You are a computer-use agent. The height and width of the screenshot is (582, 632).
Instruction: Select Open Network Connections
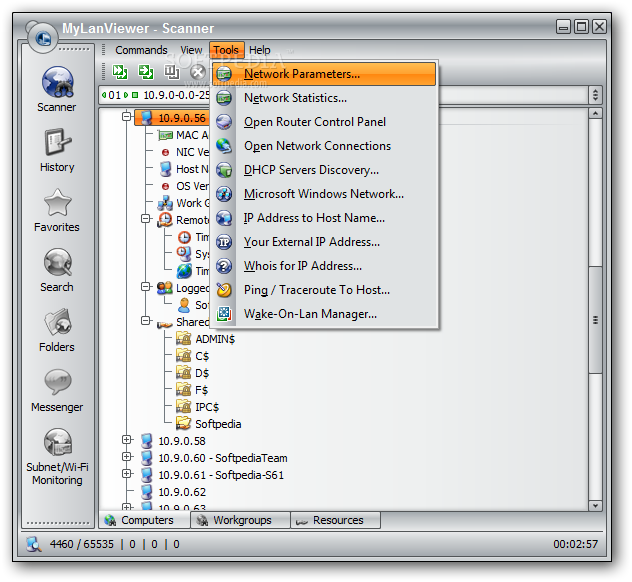pos(324,146)
